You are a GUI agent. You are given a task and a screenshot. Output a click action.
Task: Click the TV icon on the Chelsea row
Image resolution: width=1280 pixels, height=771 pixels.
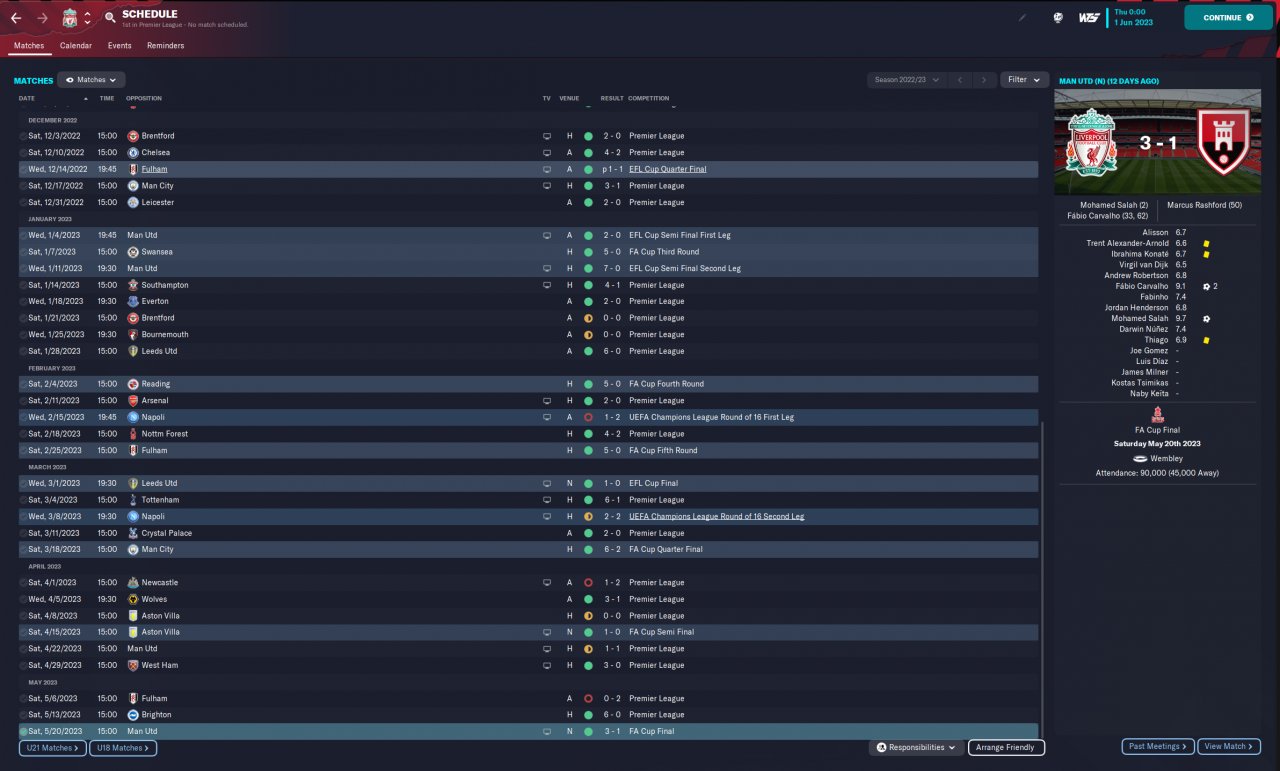[547, 152]
